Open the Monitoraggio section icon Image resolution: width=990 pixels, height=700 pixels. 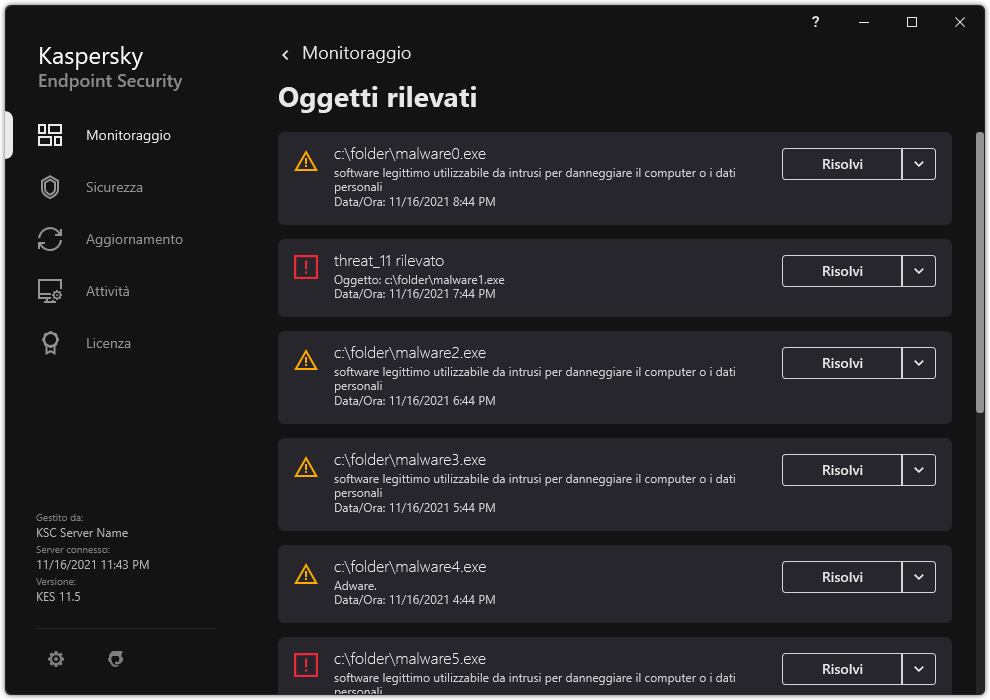50,135
